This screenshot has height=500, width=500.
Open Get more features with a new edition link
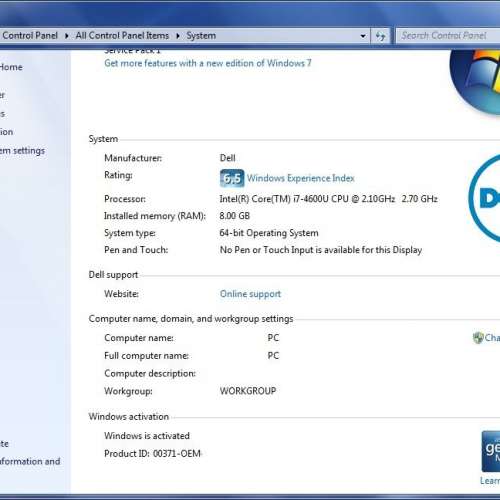[x=208, y=63]
